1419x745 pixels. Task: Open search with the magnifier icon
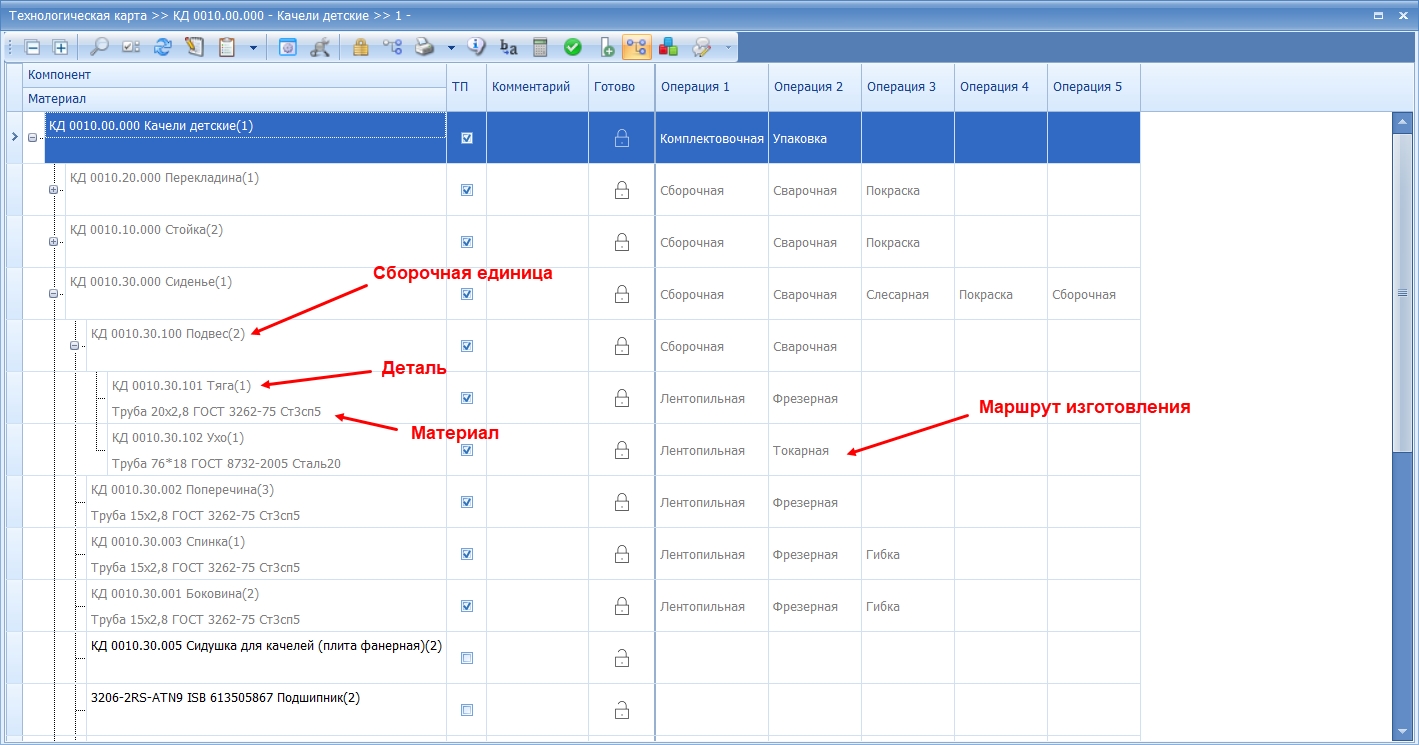(x=99, y=47)
